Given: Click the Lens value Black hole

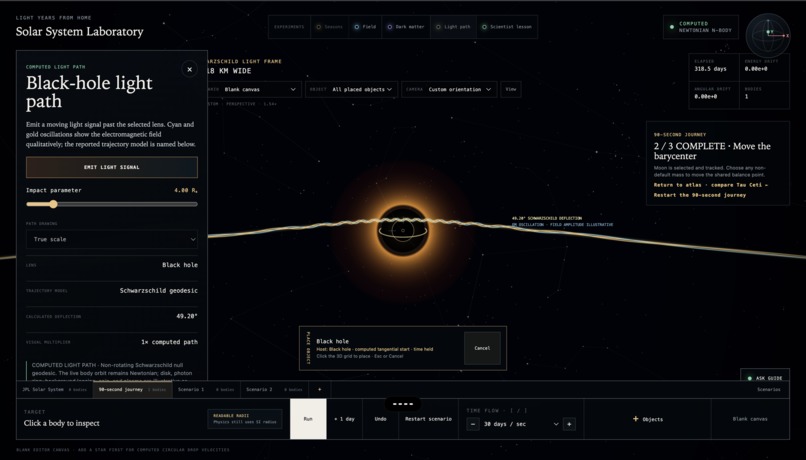Looking at the screenshot, I should (x=180, y=265).
